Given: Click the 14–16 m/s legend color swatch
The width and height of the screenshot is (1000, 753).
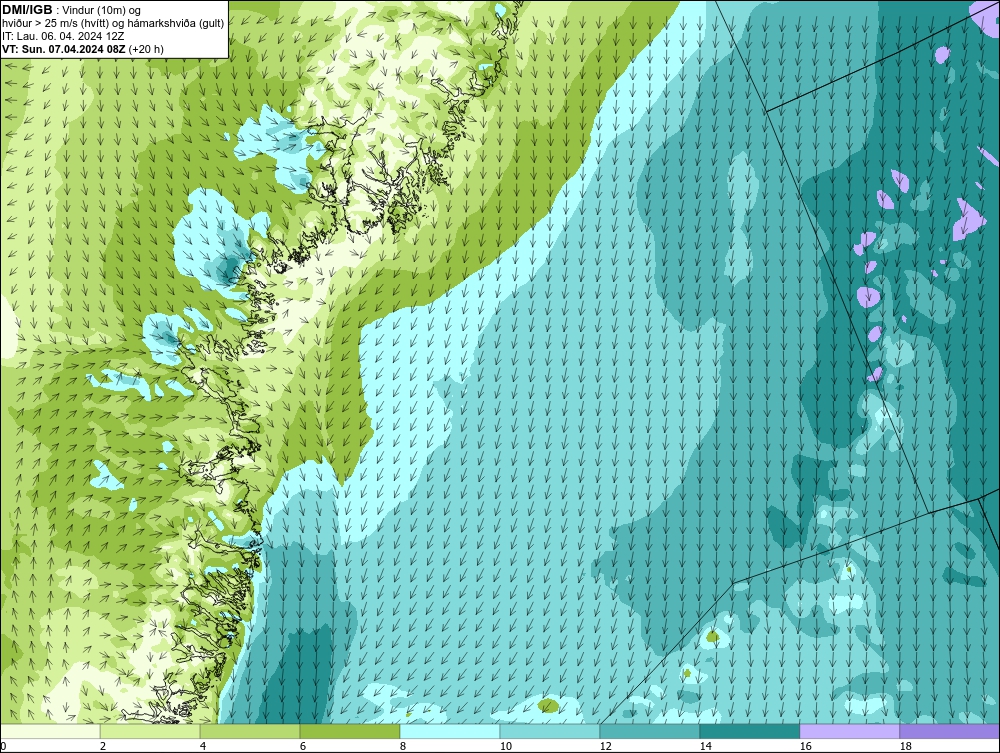Looking at the screenshot, I should (x=749, y=731).
